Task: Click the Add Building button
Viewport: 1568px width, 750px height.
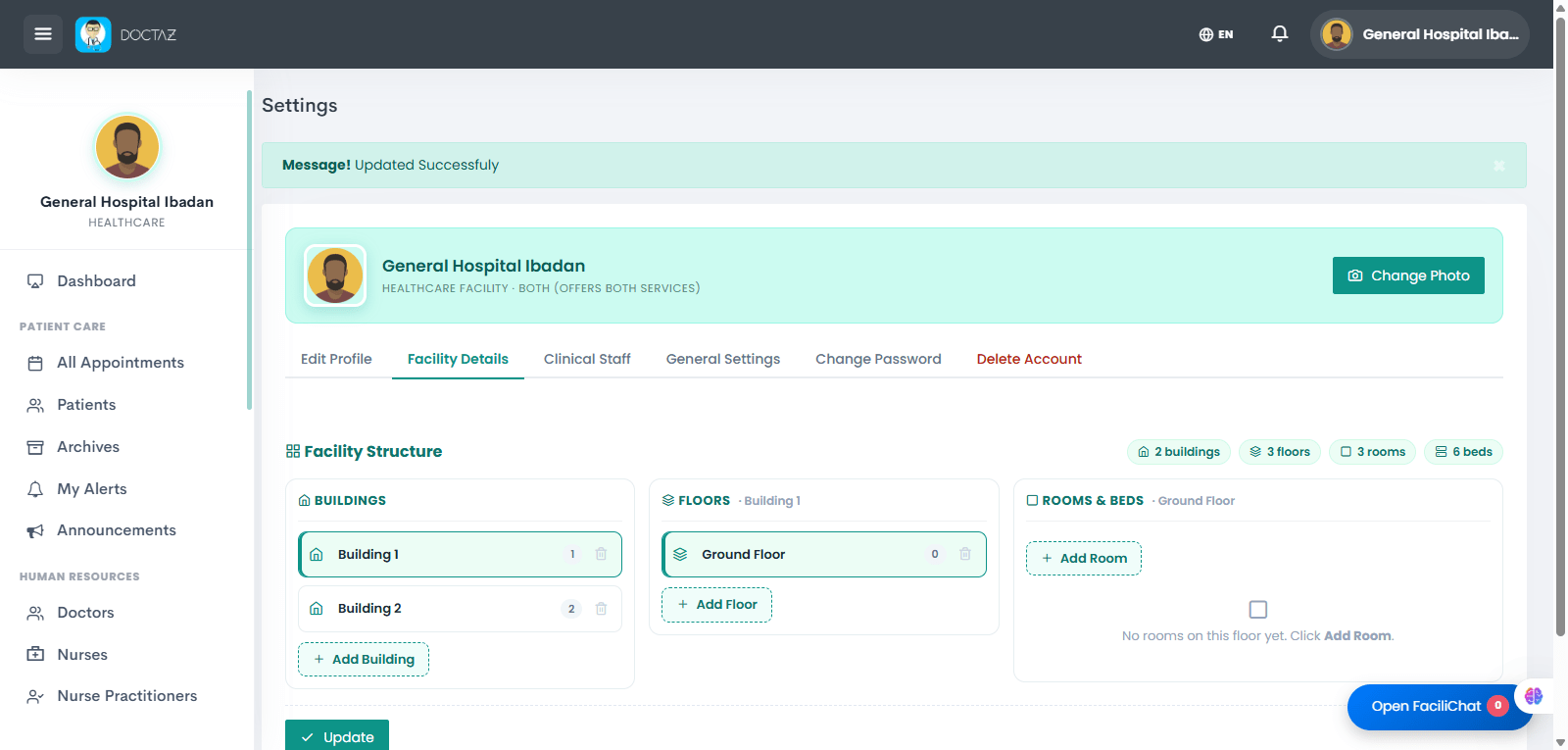Action: click(364, 660)
